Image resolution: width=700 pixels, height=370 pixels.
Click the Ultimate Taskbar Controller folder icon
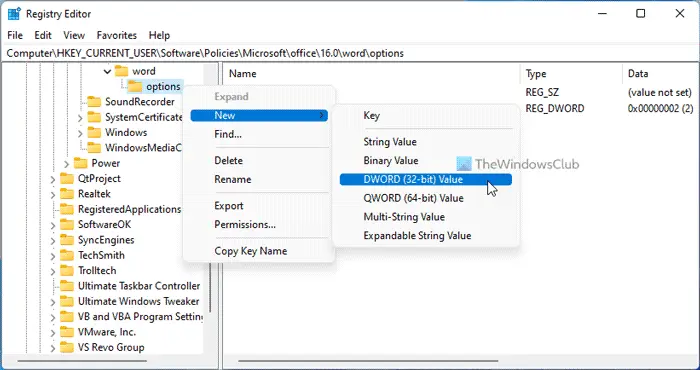(67, 286)
